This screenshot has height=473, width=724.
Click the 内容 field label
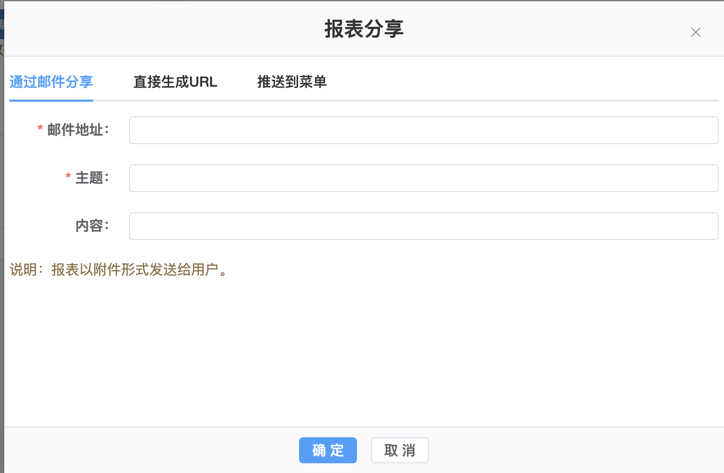click(x=92, y=226)
